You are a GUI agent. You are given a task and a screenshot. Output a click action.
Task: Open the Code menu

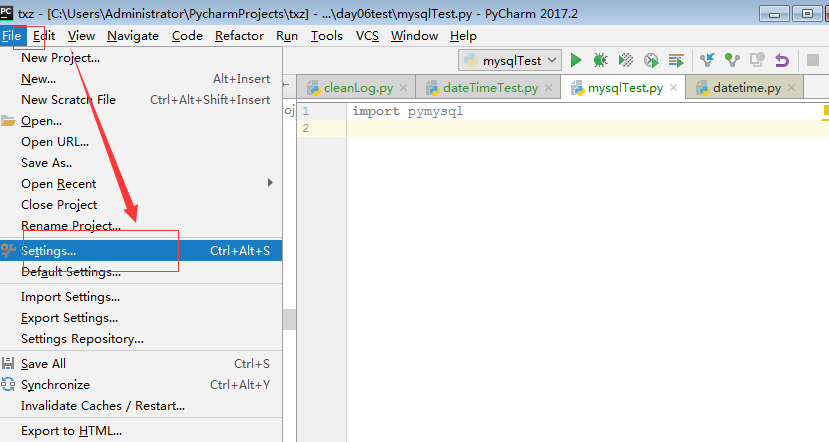point(187,36)
